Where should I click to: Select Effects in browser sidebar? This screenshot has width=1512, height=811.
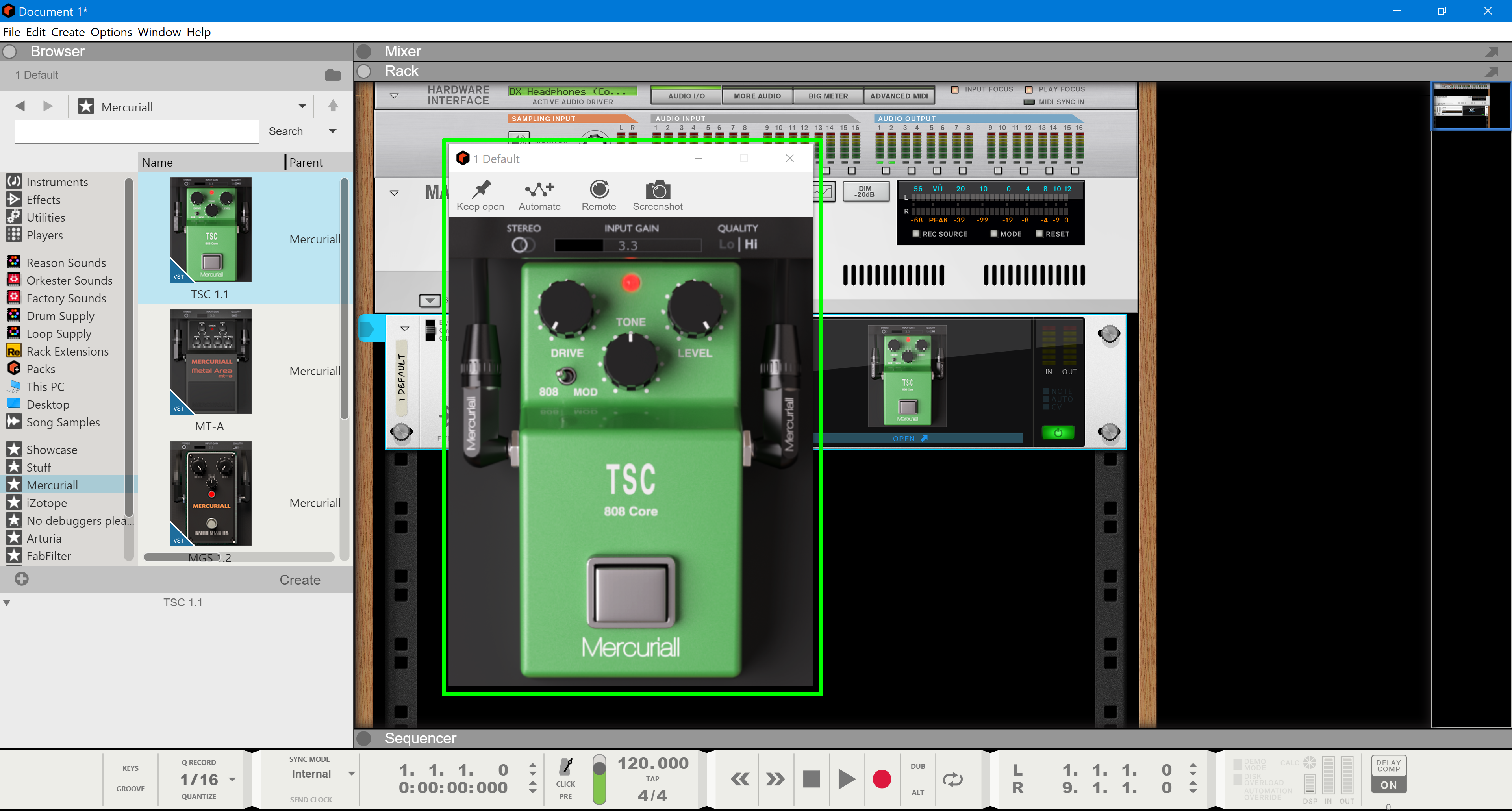pyautogui.click(x=43, y=200)
